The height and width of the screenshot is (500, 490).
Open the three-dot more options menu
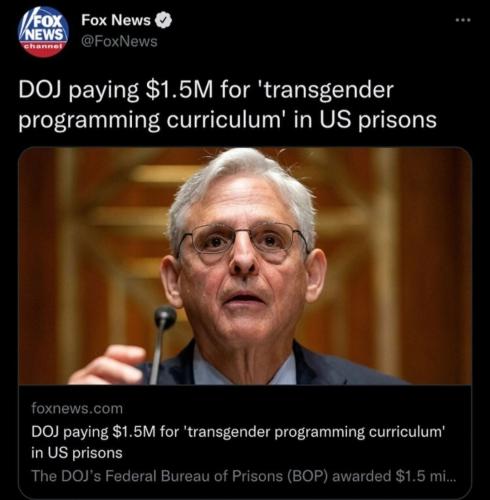point(463,20)
